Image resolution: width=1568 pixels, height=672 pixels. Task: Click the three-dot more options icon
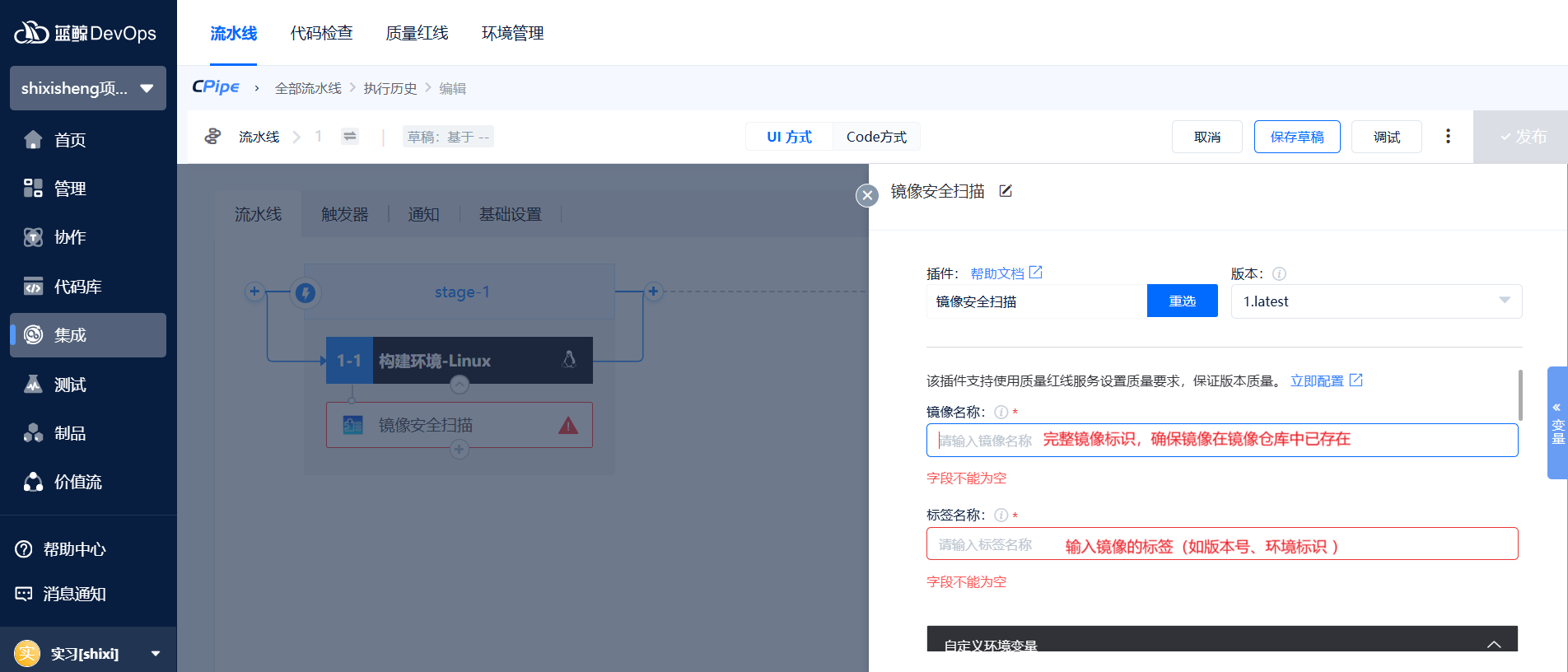pos(1448,137)
